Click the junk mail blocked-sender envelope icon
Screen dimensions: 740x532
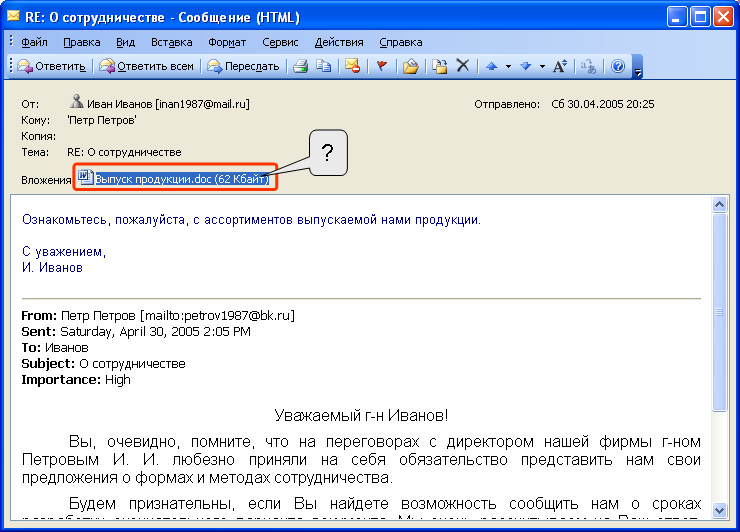[353, 66]
